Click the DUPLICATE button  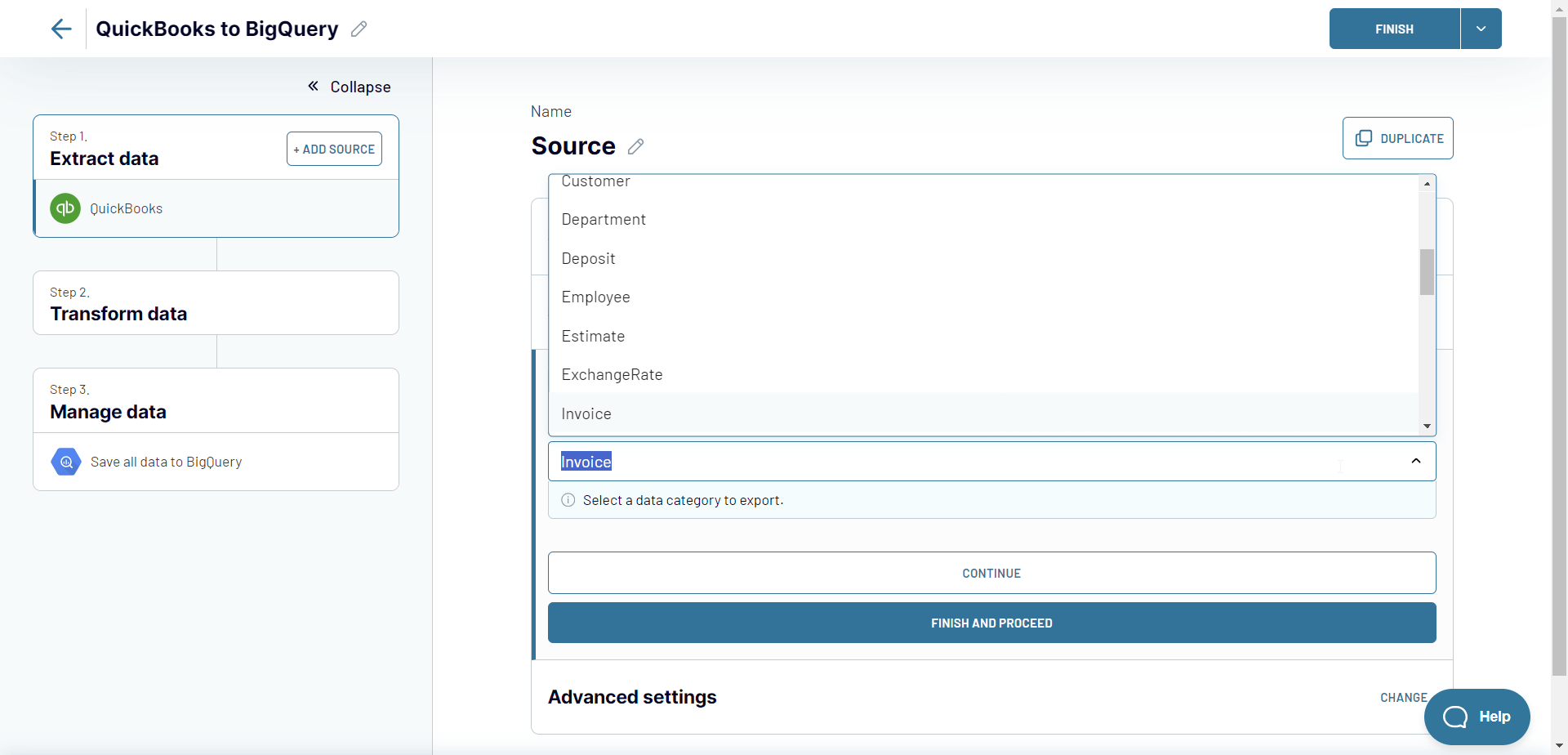(1397, 138)
